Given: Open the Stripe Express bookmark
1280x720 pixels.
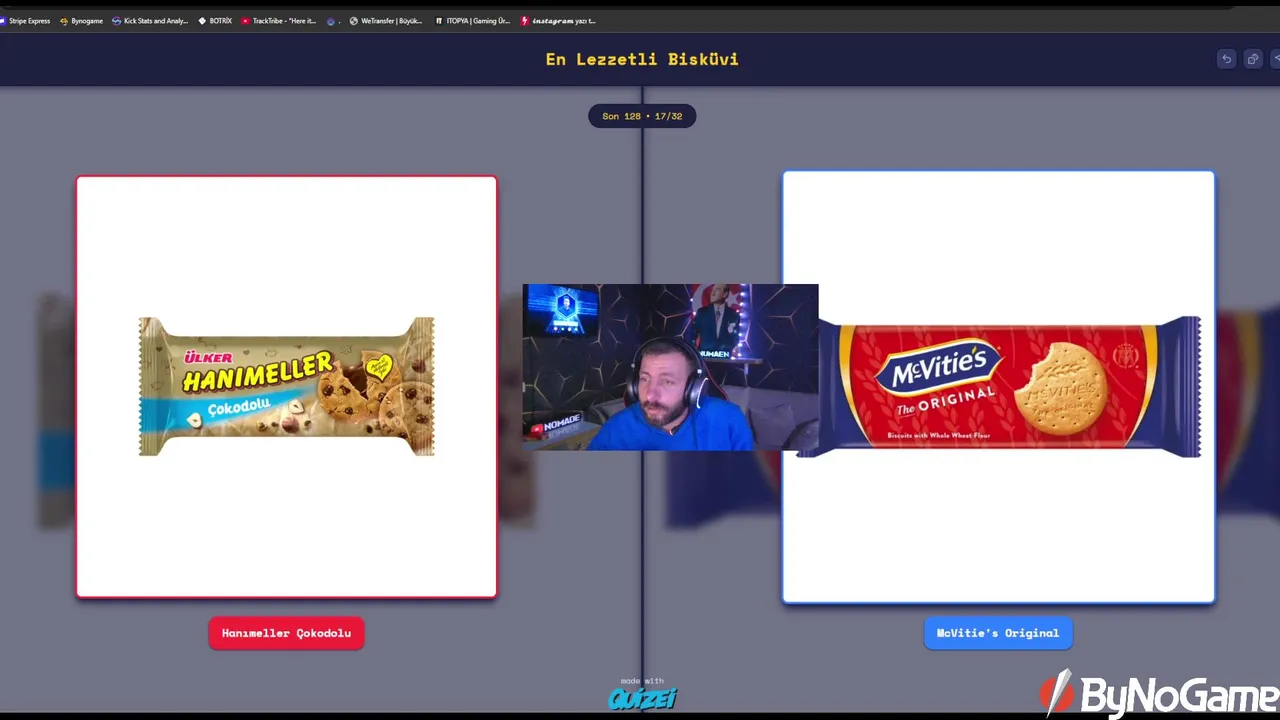Looking at the screenshot, I should tap(25, 20).
